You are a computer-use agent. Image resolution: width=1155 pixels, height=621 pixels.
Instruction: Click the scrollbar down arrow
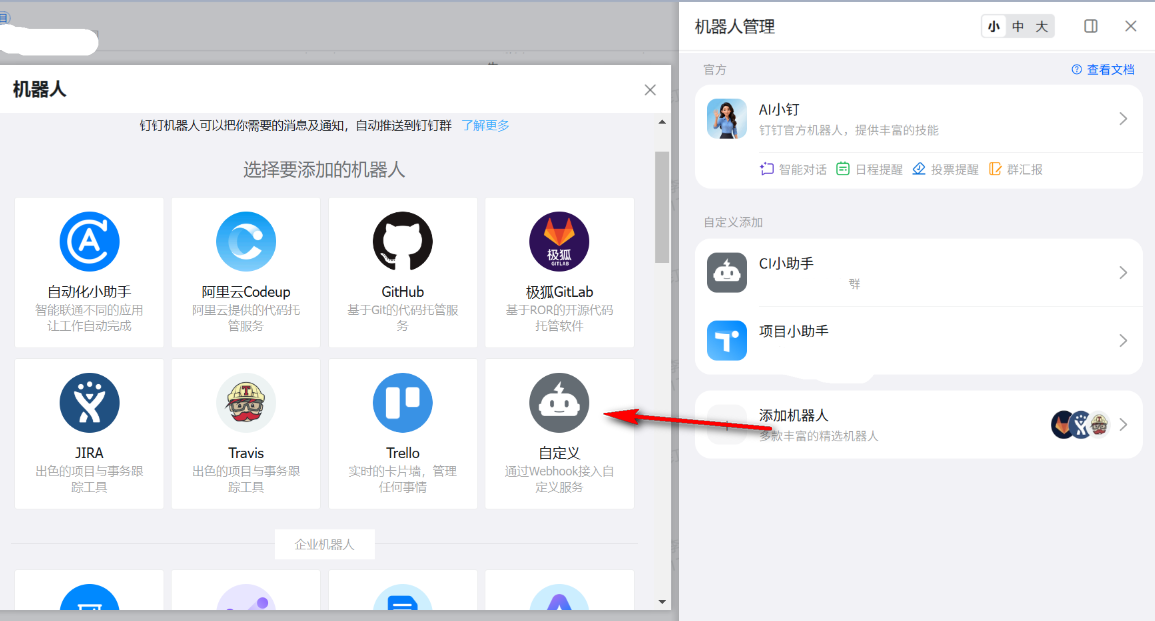pyautogui.click(x=661, y=602)
